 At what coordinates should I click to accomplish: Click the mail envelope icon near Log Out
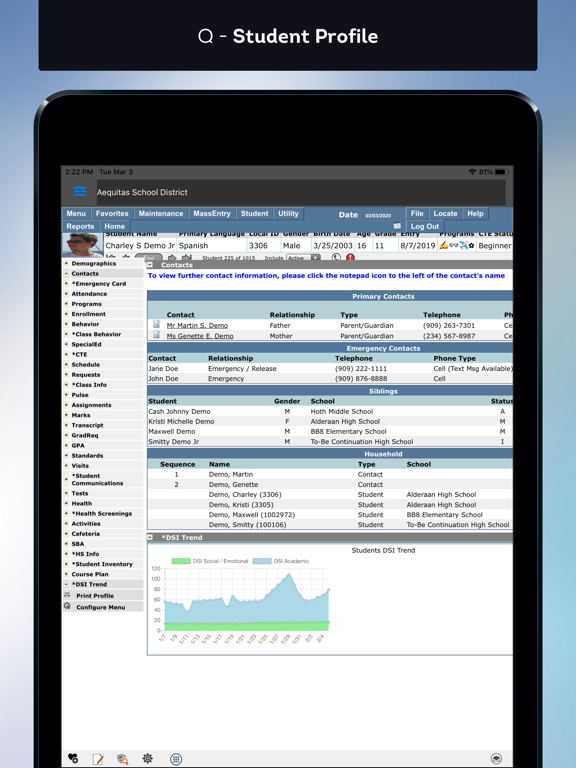click(x=397, y=226)
